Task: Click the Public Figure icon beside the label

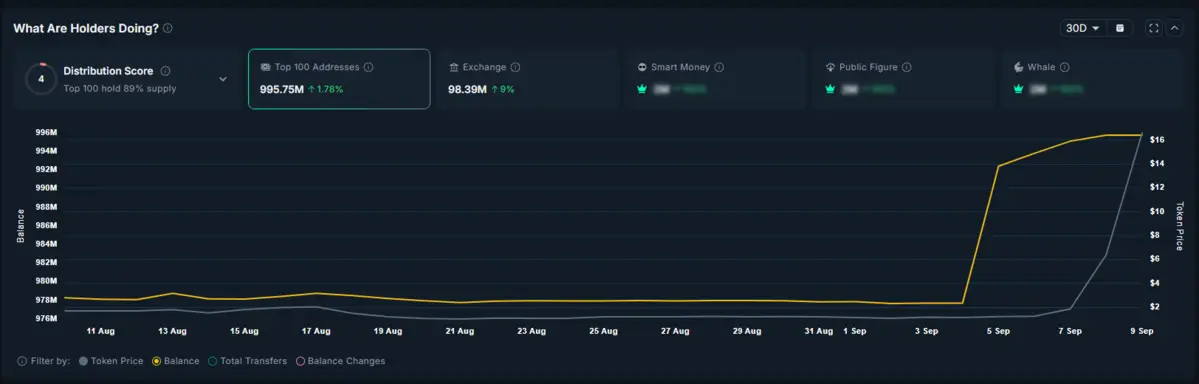Action: point(830,67)
